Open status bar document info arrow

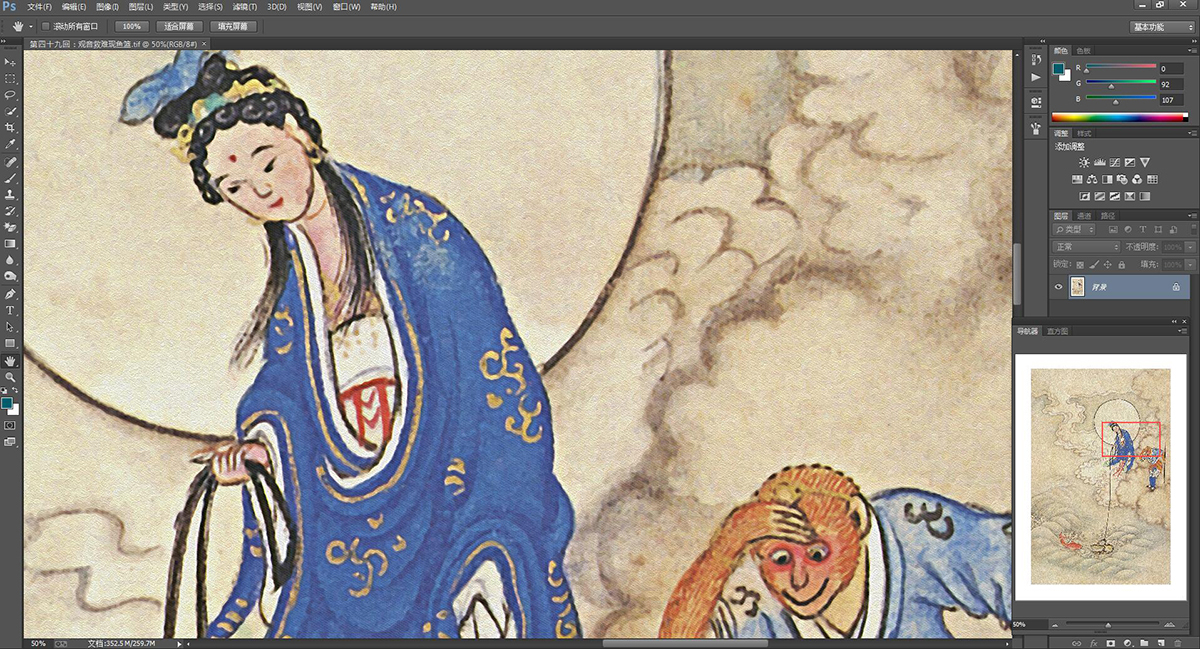point(179,643)
